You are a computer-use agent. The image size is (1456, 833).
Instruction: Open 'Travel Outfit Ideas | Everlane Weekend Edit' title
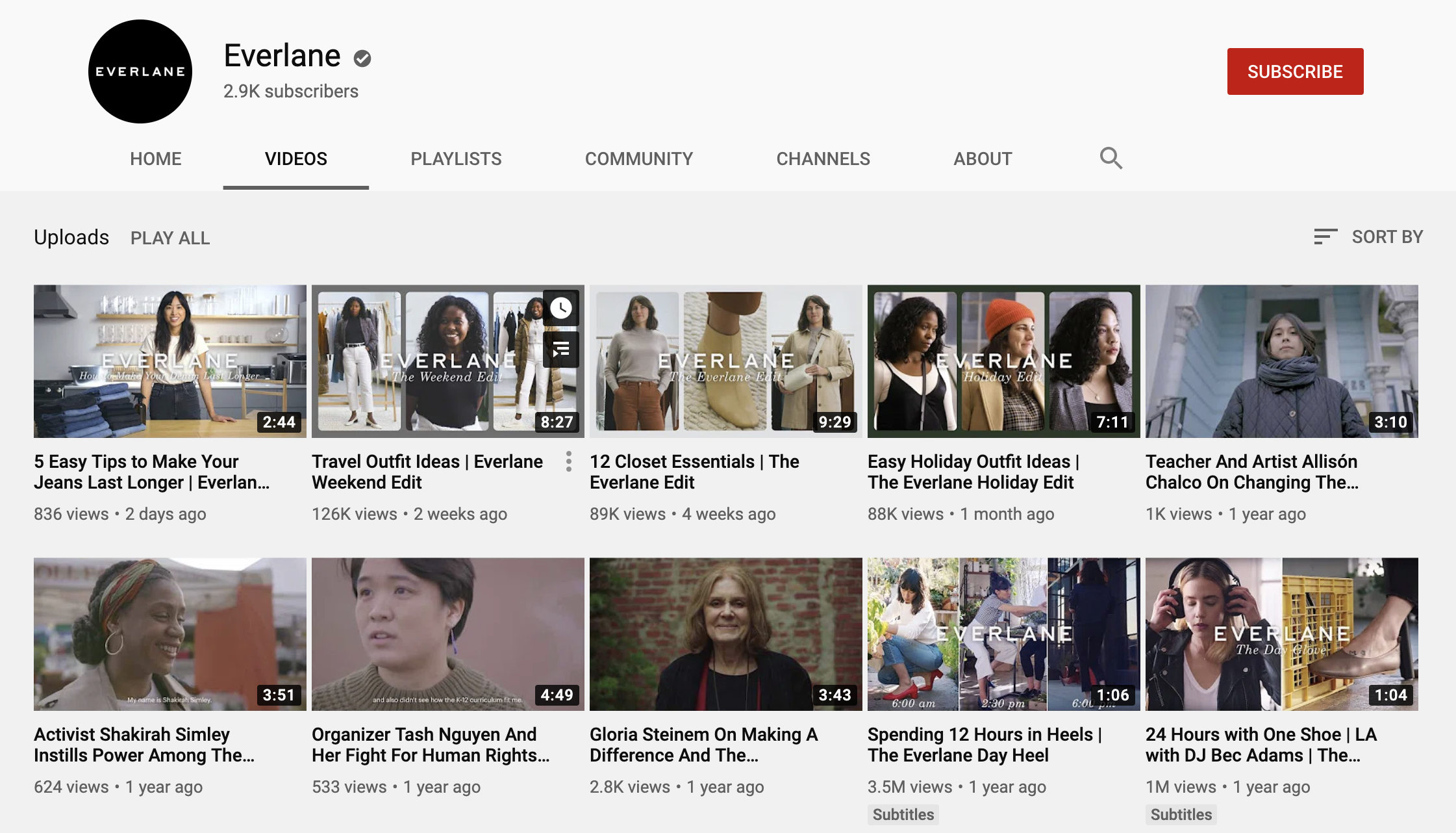(427, 472)
